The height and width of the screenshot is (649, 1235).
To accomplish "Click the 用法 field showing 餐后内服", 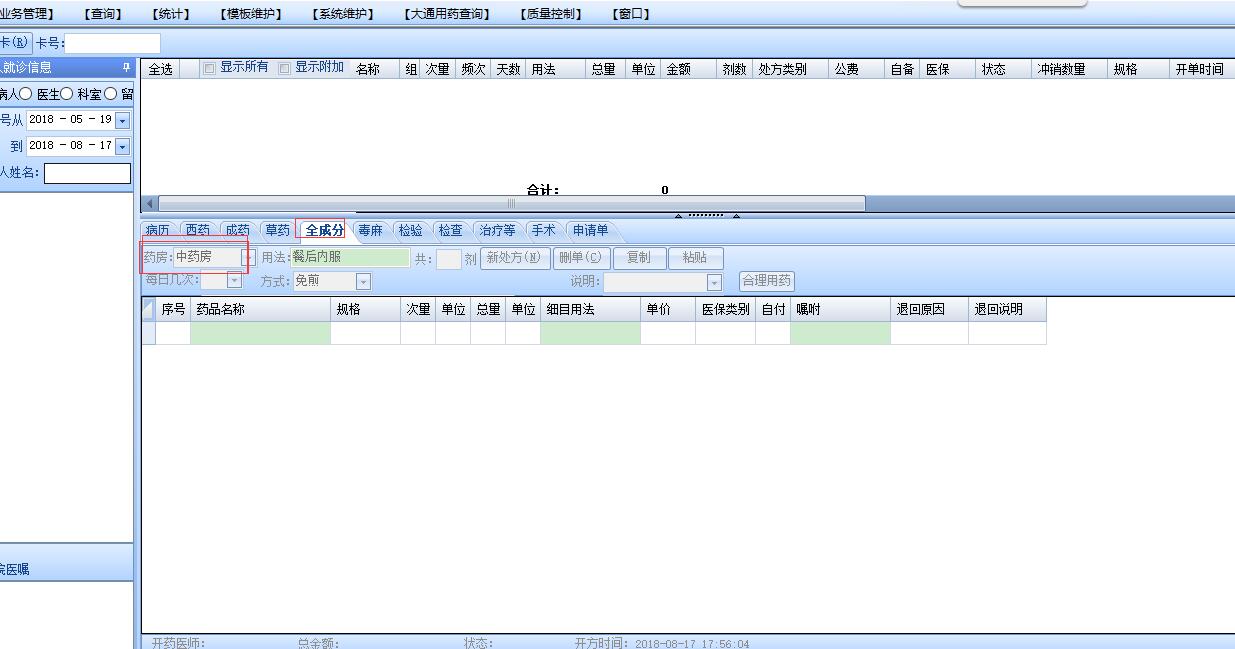I will [x=350, y=257].
